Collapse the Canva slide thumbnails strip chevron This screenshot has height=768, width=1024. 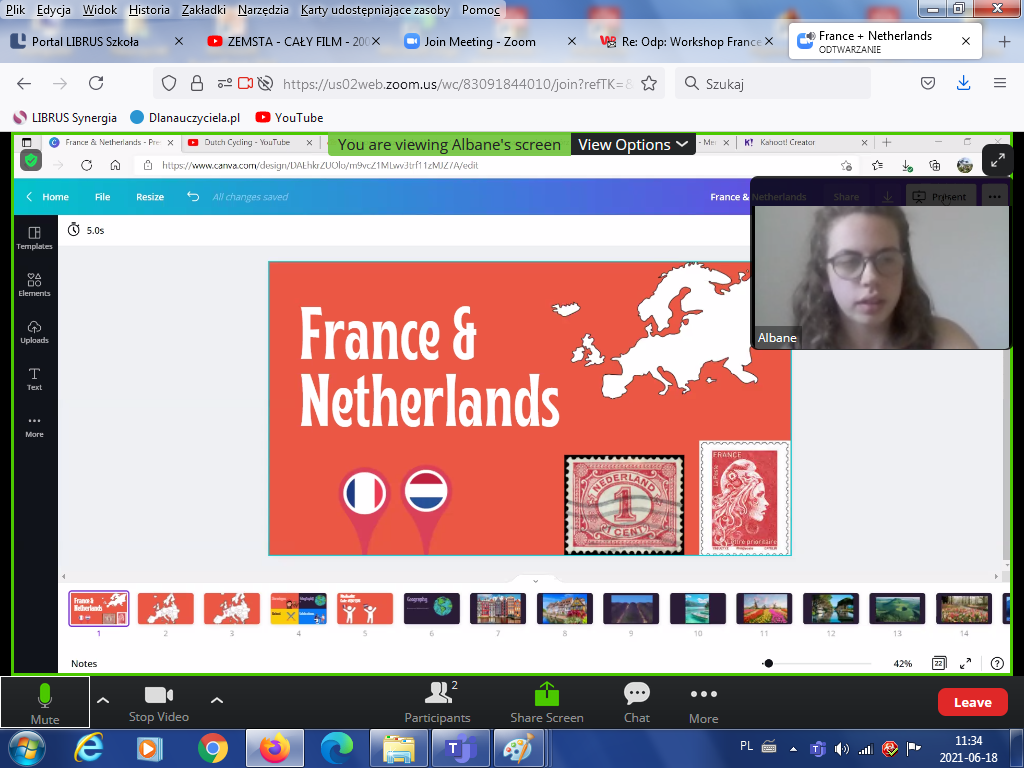[x=536, y=581]
